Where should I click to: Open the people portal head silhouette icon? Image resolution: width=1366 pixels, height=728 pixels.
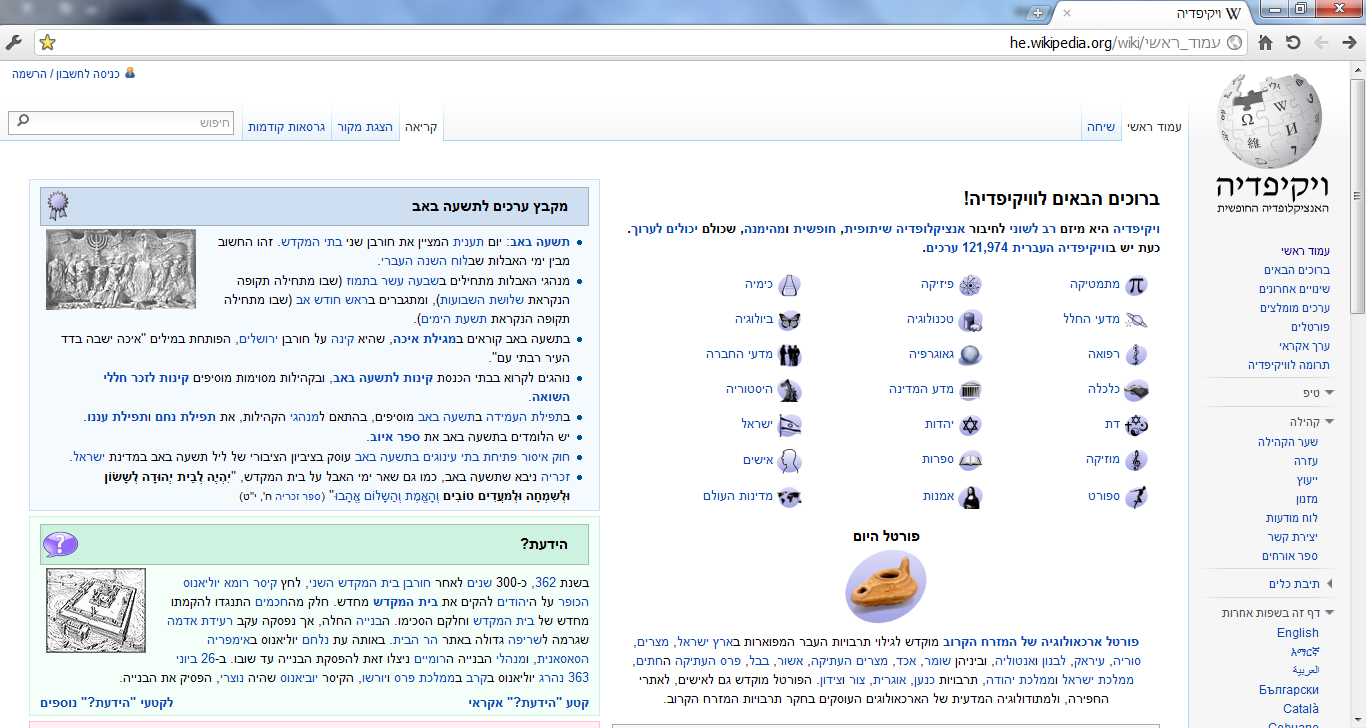coord(790,460)
